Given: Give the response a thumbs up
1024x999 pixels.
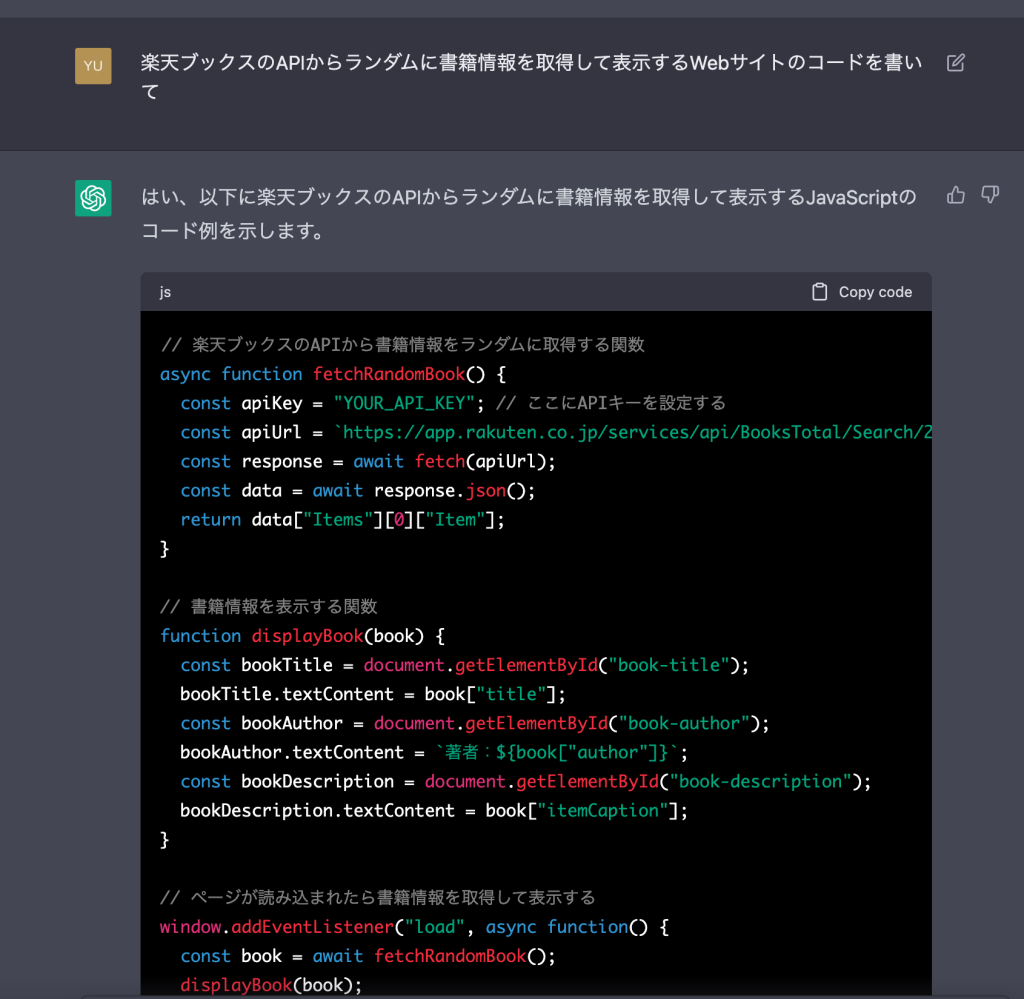Looking at the screenshot, I should [x=955, y=195].
